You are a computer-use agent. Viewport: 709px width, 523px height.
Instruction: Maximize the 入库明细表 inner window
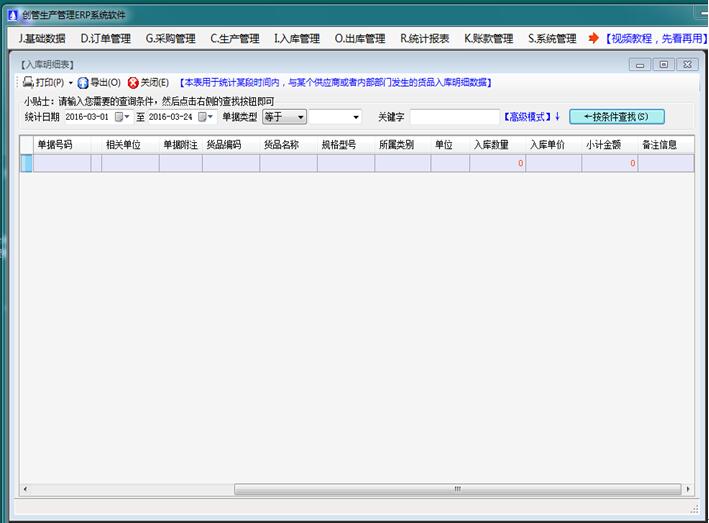coord(664,64)
